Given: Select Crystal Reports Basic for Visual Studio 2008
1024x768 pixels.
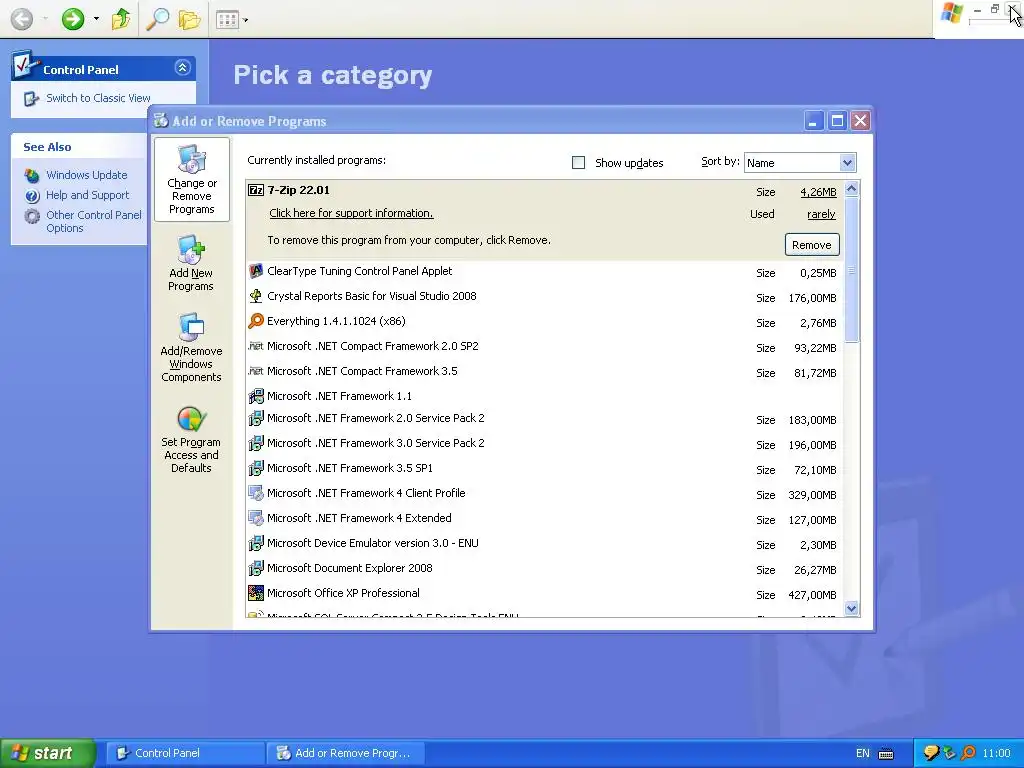Looking at the screenshot, I should (545, 296).
